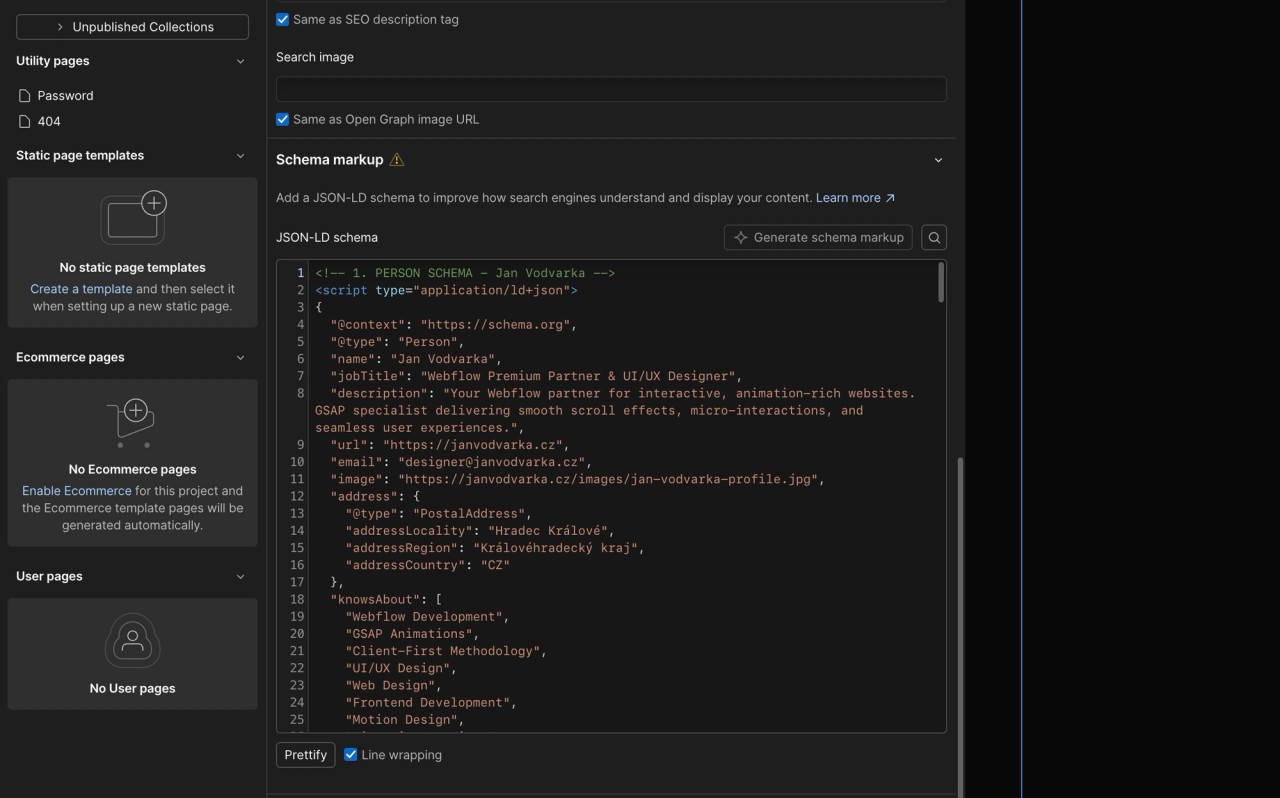The height and width of the screenshot is (798, 1280).
Task: Open the 404 utility page
Action: [x=49, y=122]
